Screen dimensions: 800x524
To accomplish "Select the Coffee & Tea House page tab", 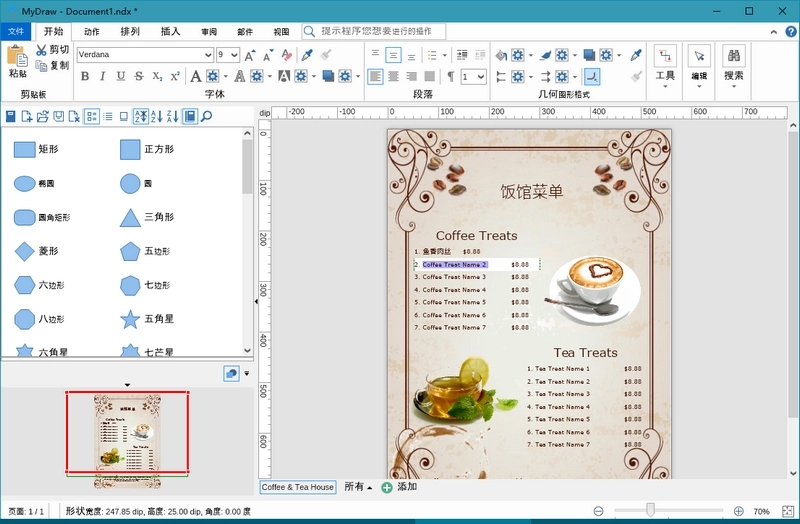I will [x=298, y=487].
